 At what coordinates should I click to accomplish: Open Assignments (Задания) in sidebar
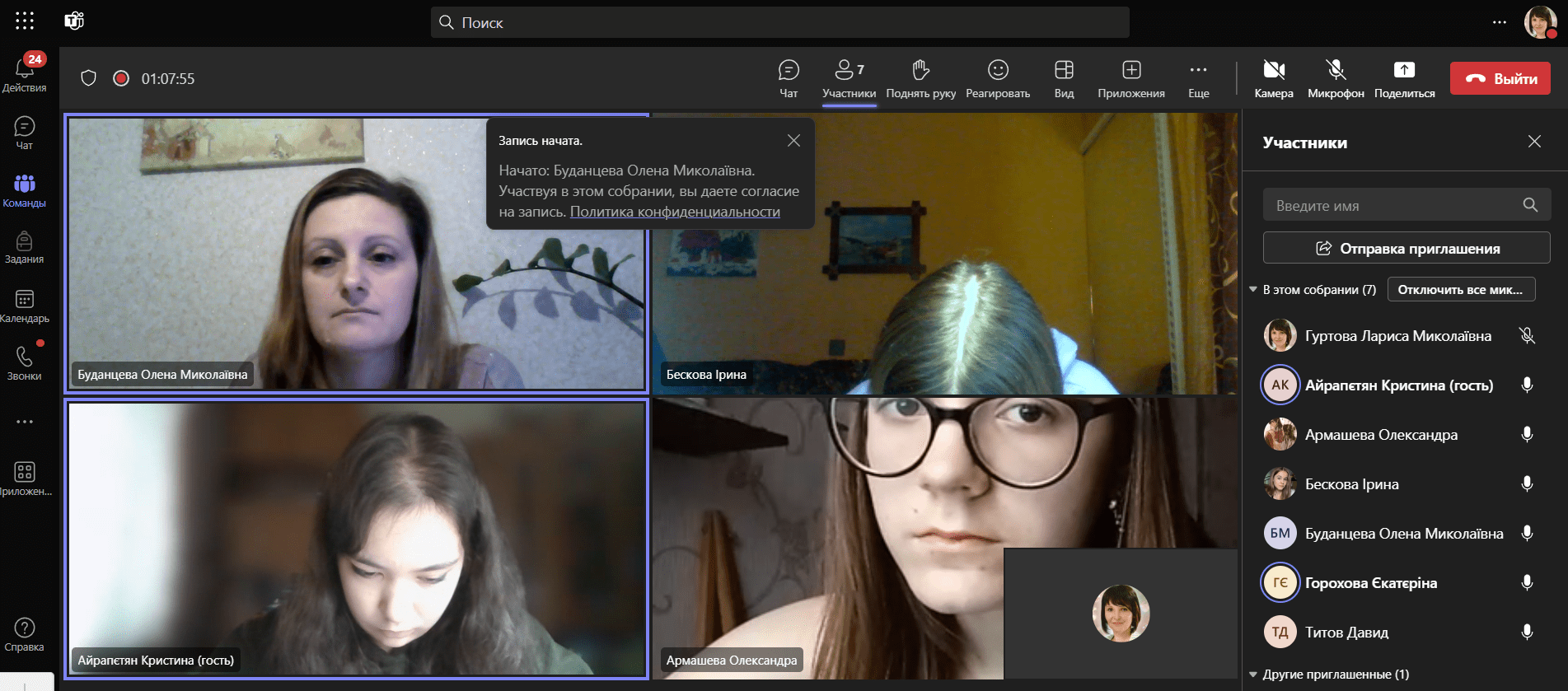(25, 248)
